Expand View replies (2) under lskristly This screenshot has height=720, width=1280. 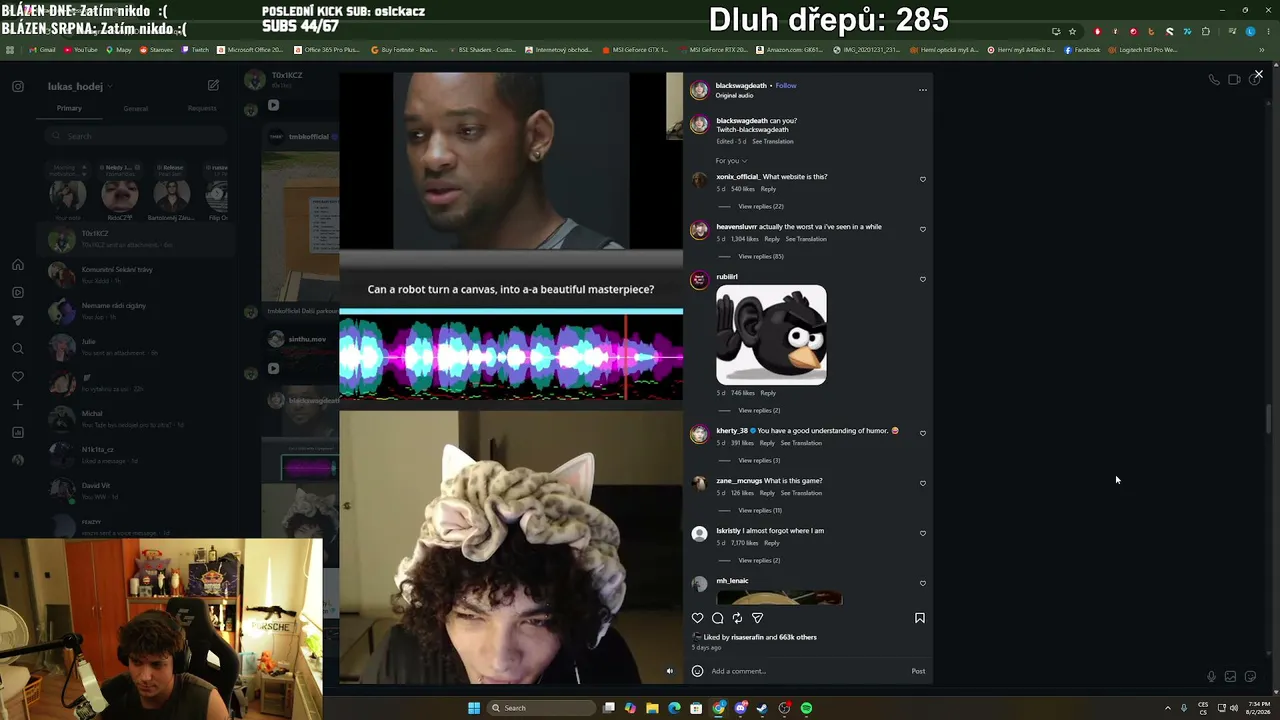click(759, 560)
